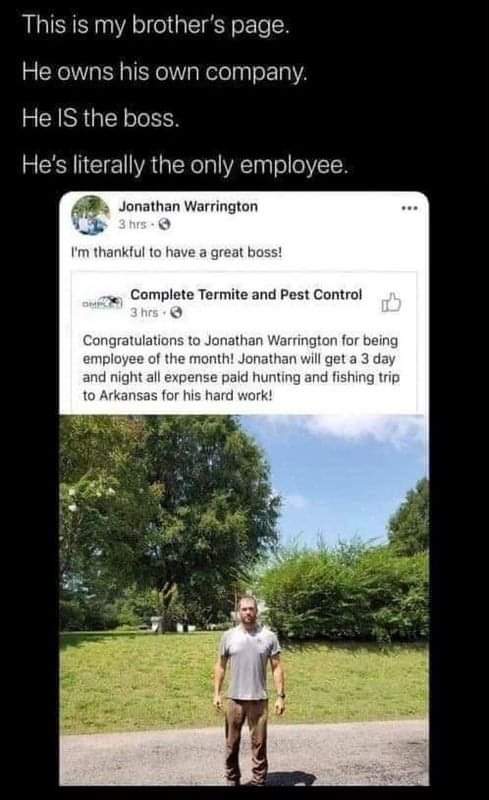Click "This is my brother's page." line

[156, 25]
